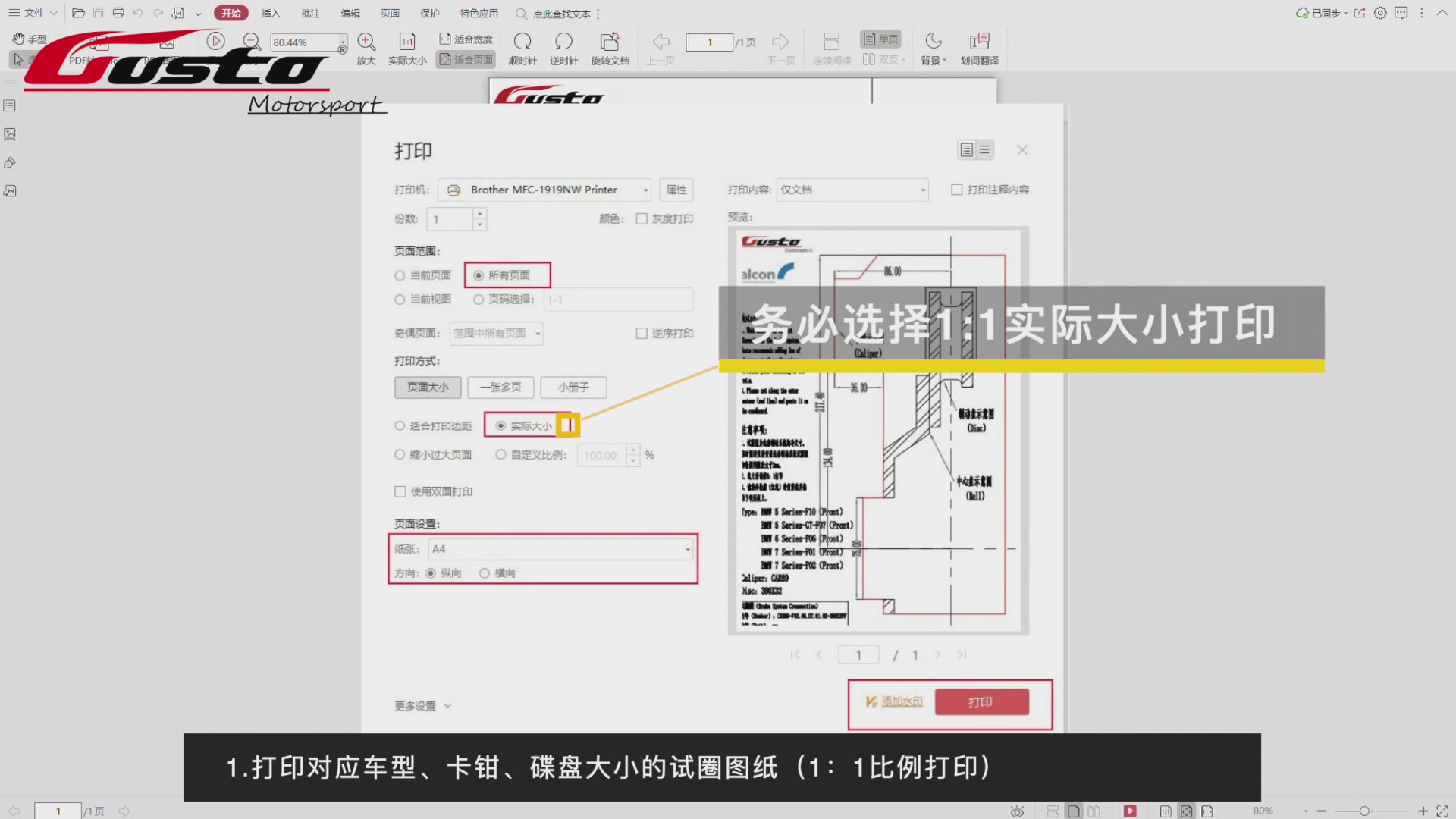Click the 属性 printer properties button
This screenshot has width=1456, height=819.
click(x=676, y=190)
